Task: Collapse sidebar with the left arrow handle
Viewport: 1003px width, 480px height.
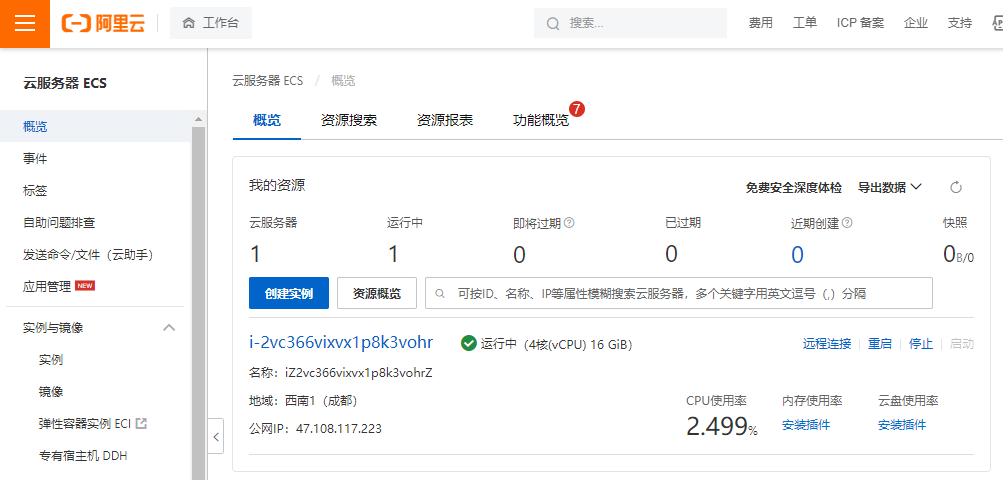Action: 217,436
